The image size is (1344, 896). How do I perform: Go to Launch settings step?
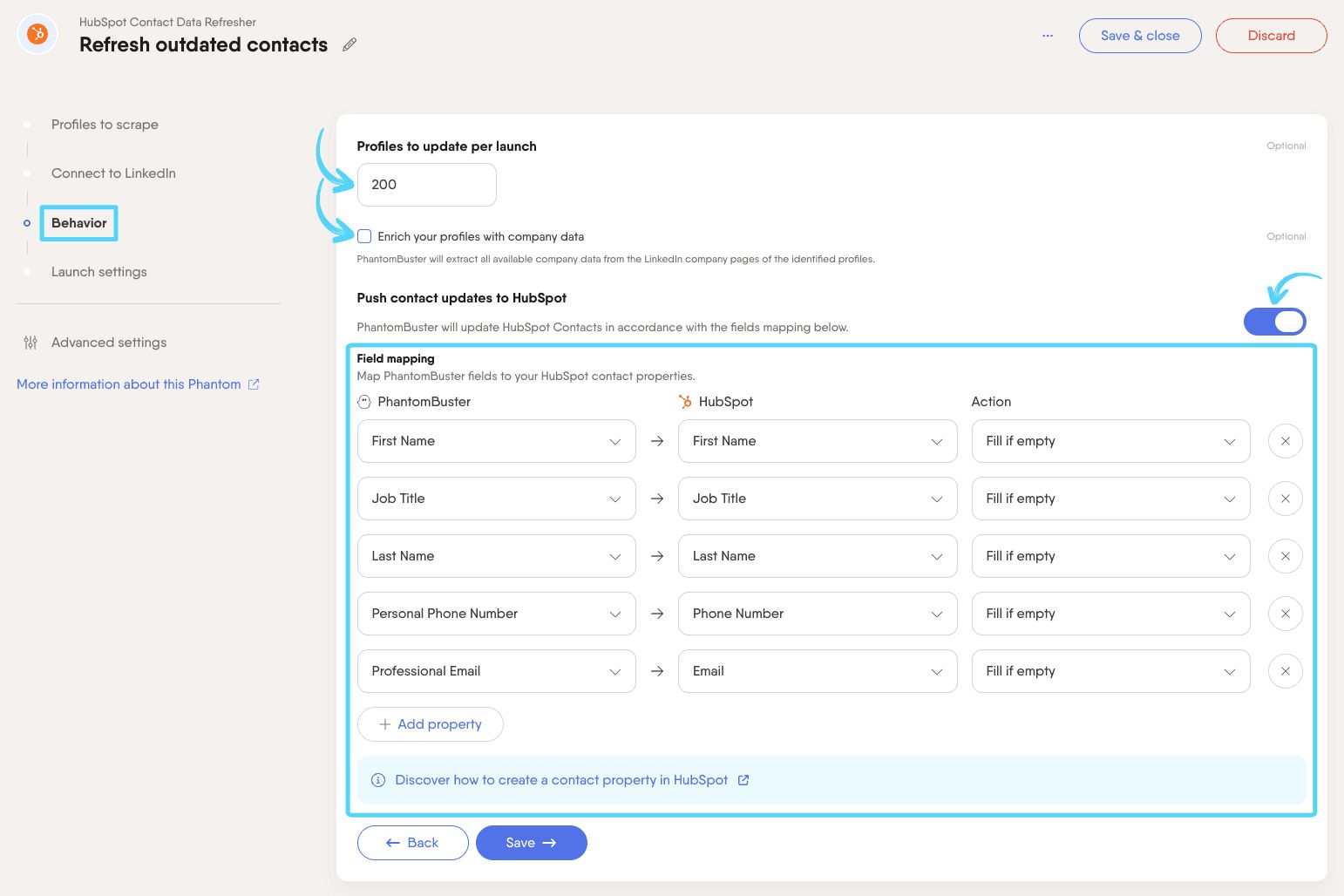[x=99, y=272]
